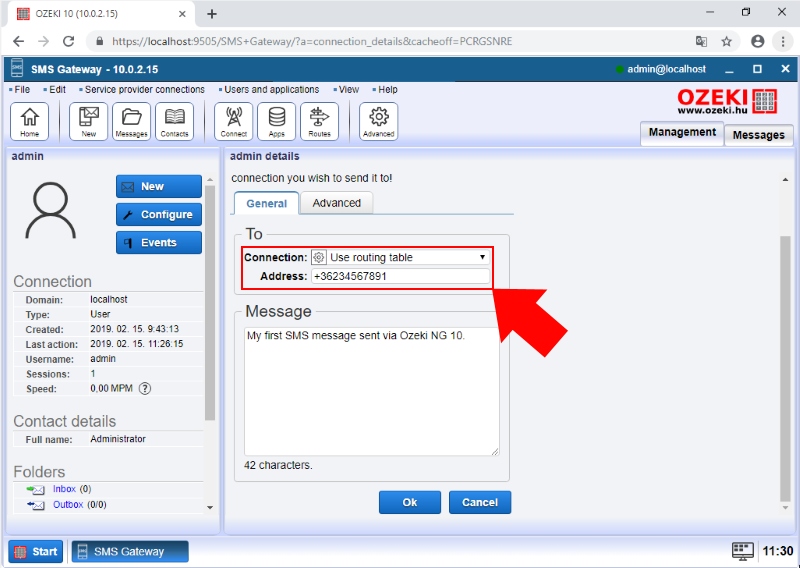The image size is (800, 568).
Task: Click the Cancel button
Action: point(480,502)
